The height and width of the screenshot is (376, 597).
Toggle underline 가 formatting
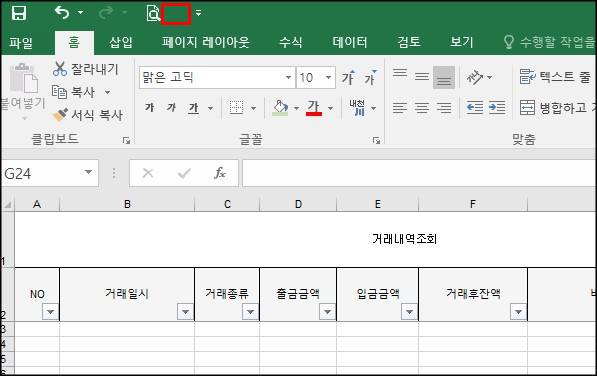pos(193,108)
